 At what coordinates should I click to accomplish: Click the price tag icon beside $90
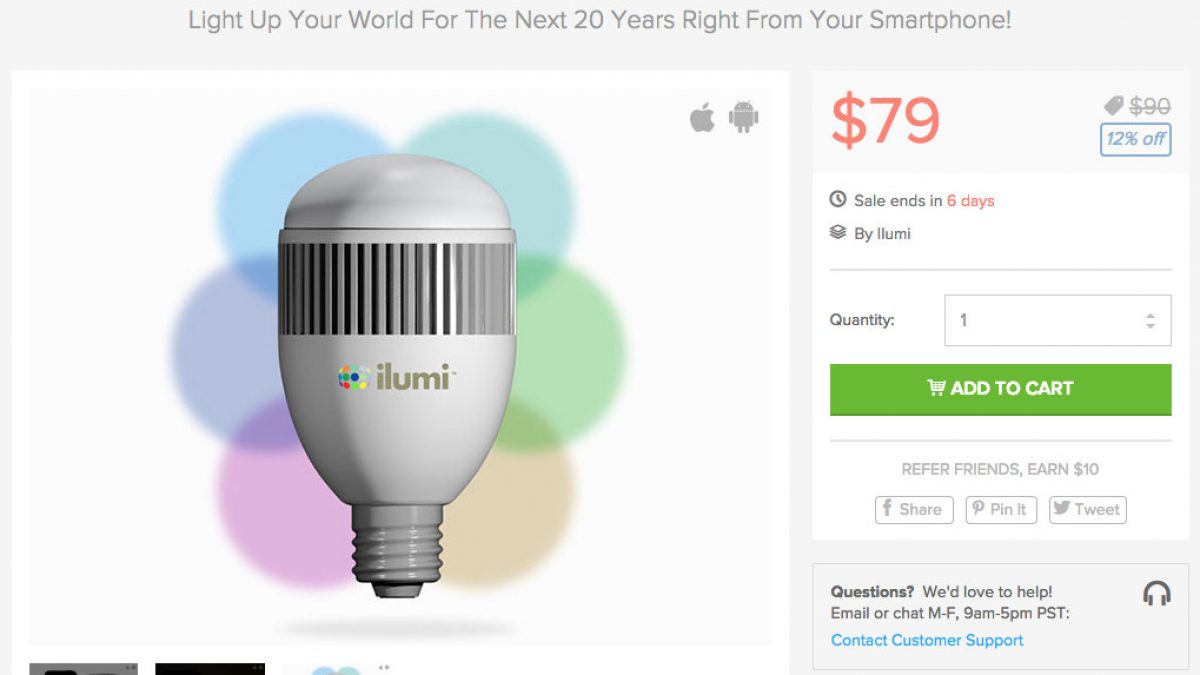point(1113,106)
